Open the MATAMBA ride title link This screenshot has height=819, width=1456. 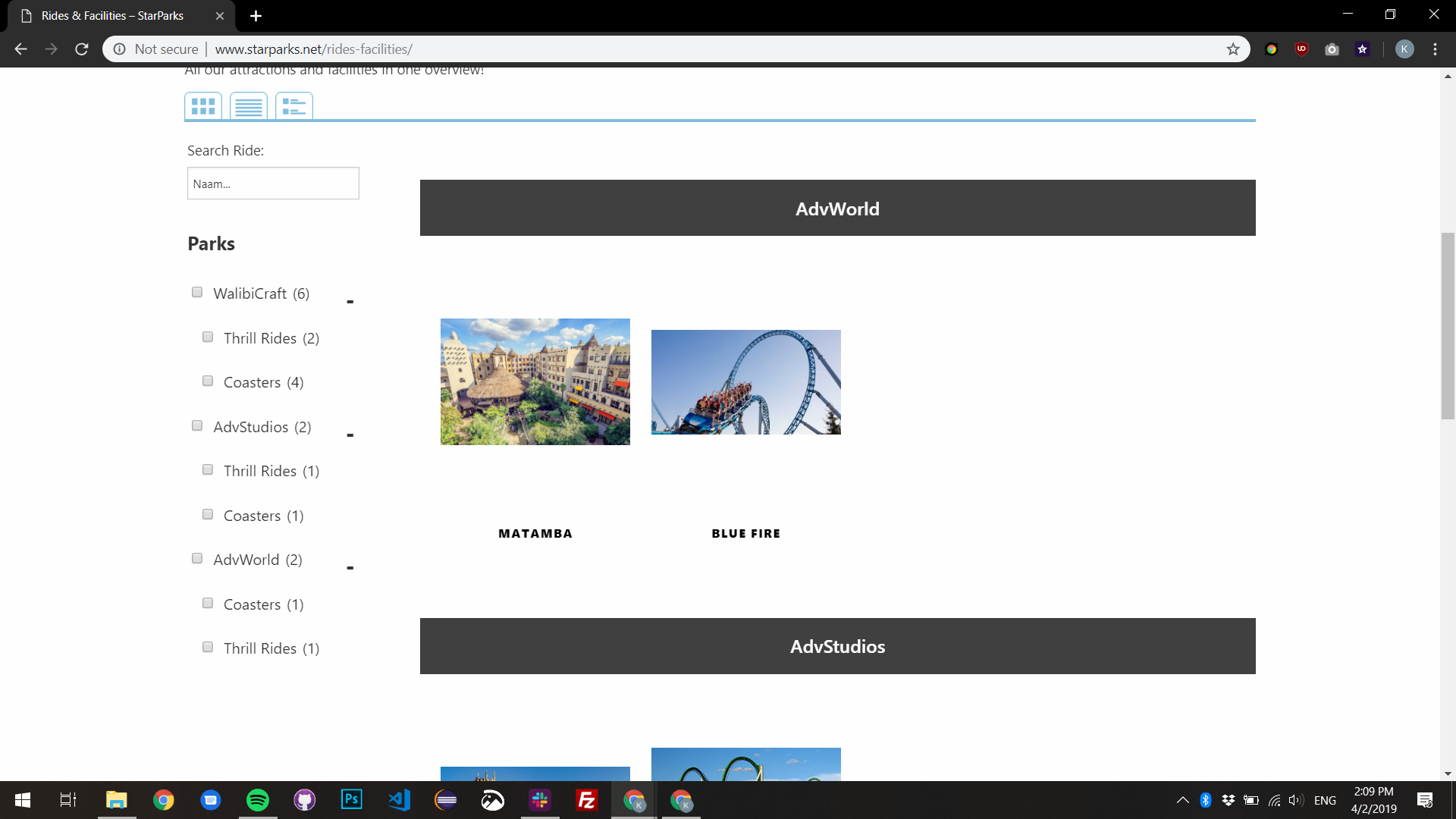[535, 534]
